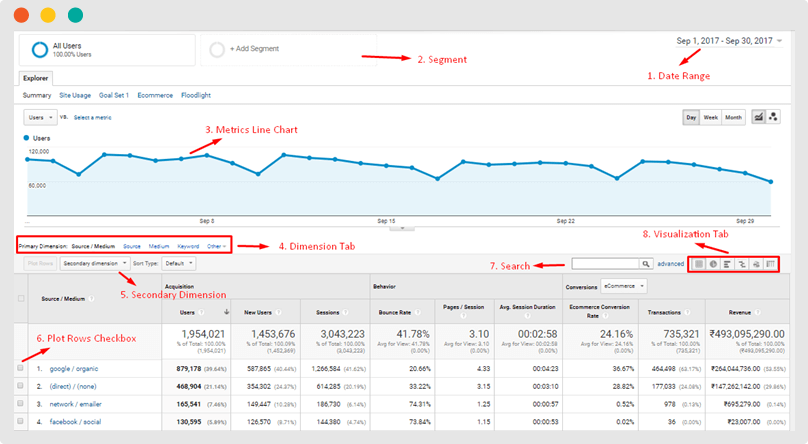Check the google / organic row checkbox
Image resolution: width=808 pixels, height=444 pixels.
tap(21, 369)
